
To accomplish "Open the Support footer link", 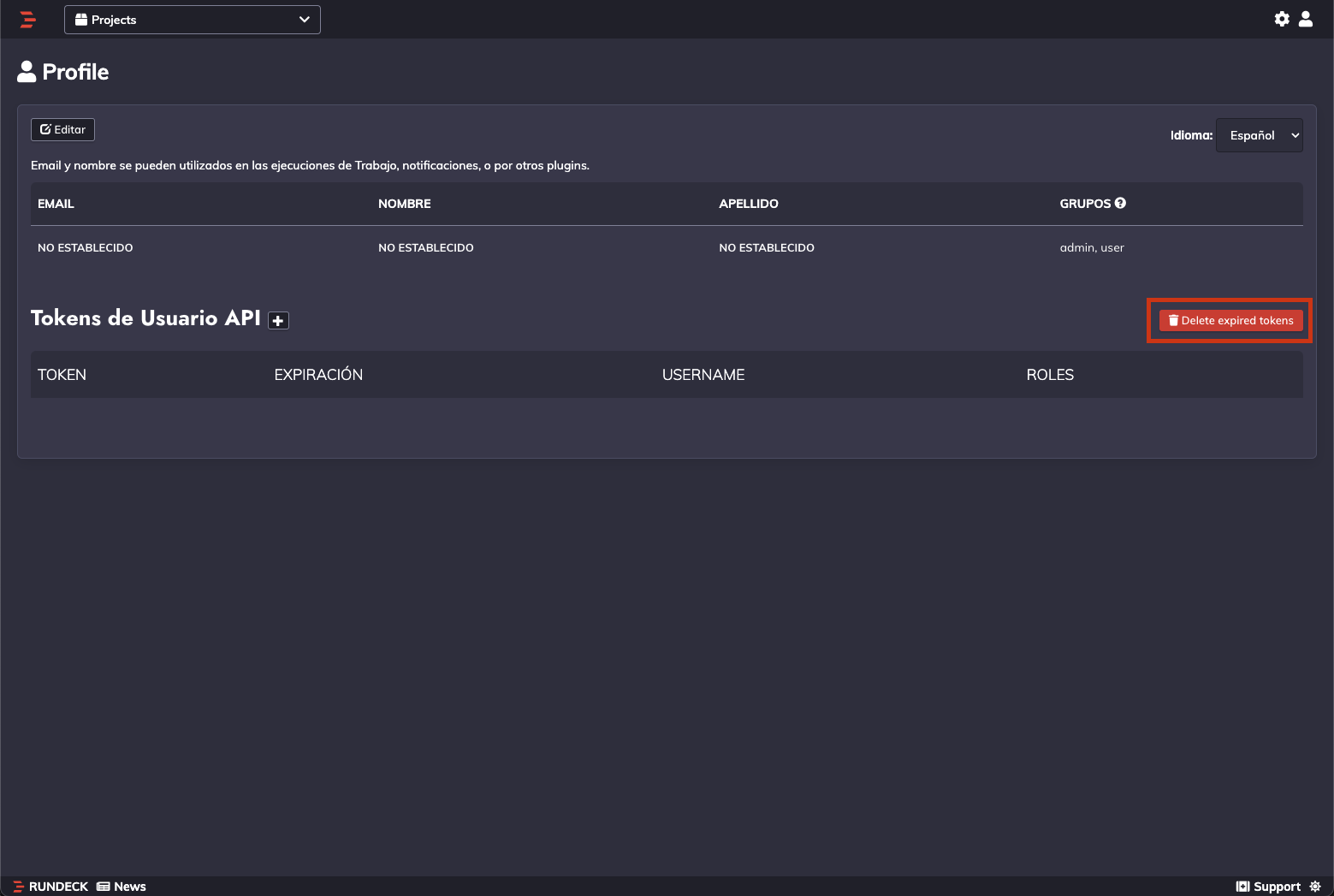I will (1268, 887).
